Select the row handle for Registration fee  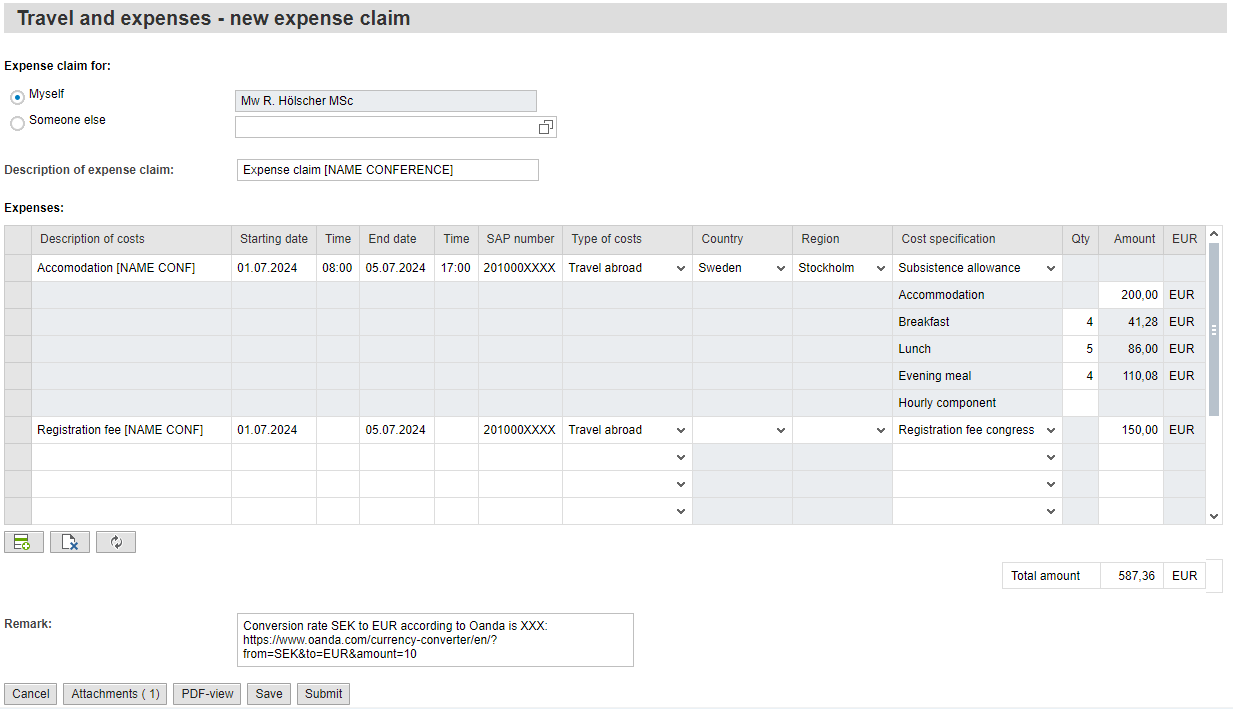tap(18, 430)
